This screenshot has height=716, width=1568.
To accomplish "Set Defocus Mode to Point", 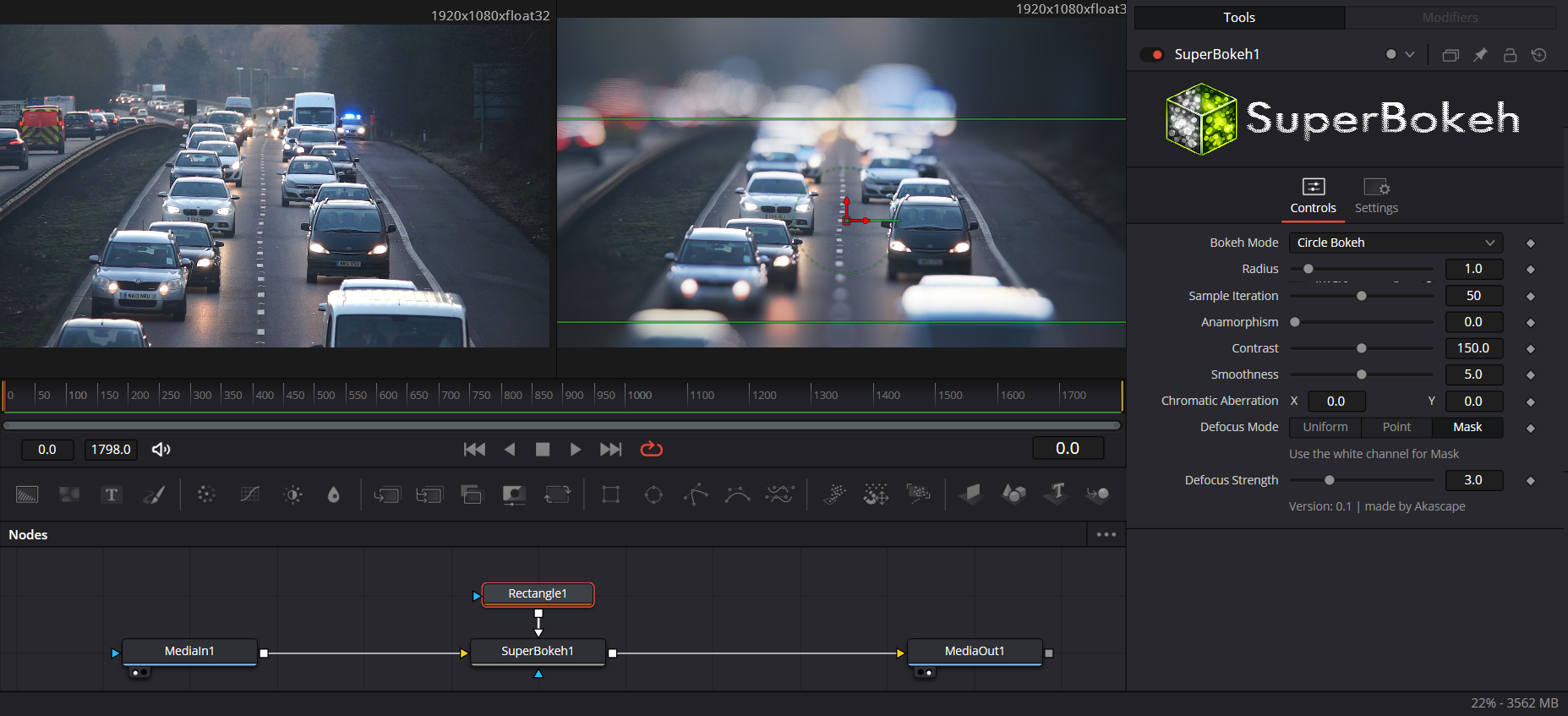I will (x=1396, y=428).
